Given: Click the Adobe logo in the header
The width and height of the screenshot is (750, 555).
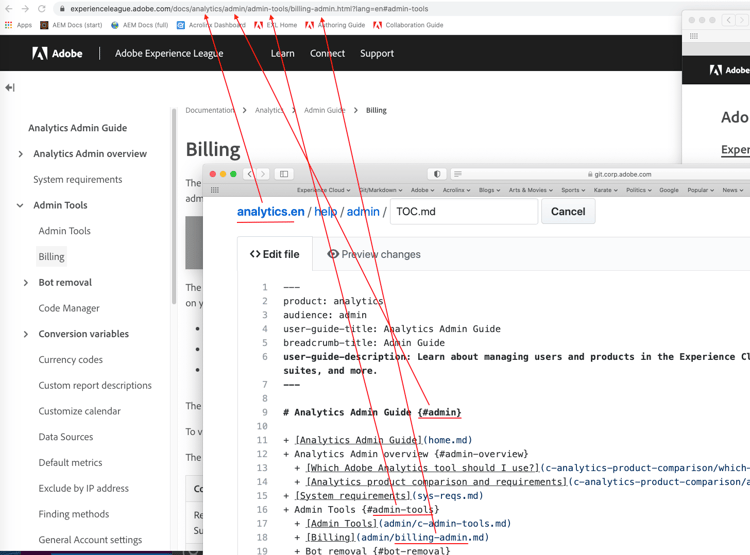Looking at the screenshot, I should pos(57,53).
